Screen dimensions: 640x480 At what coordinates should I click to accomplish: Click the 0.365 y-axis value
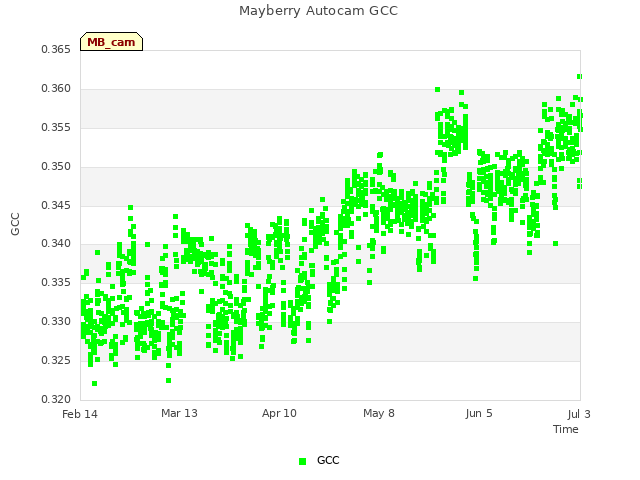tap(56, 50)
